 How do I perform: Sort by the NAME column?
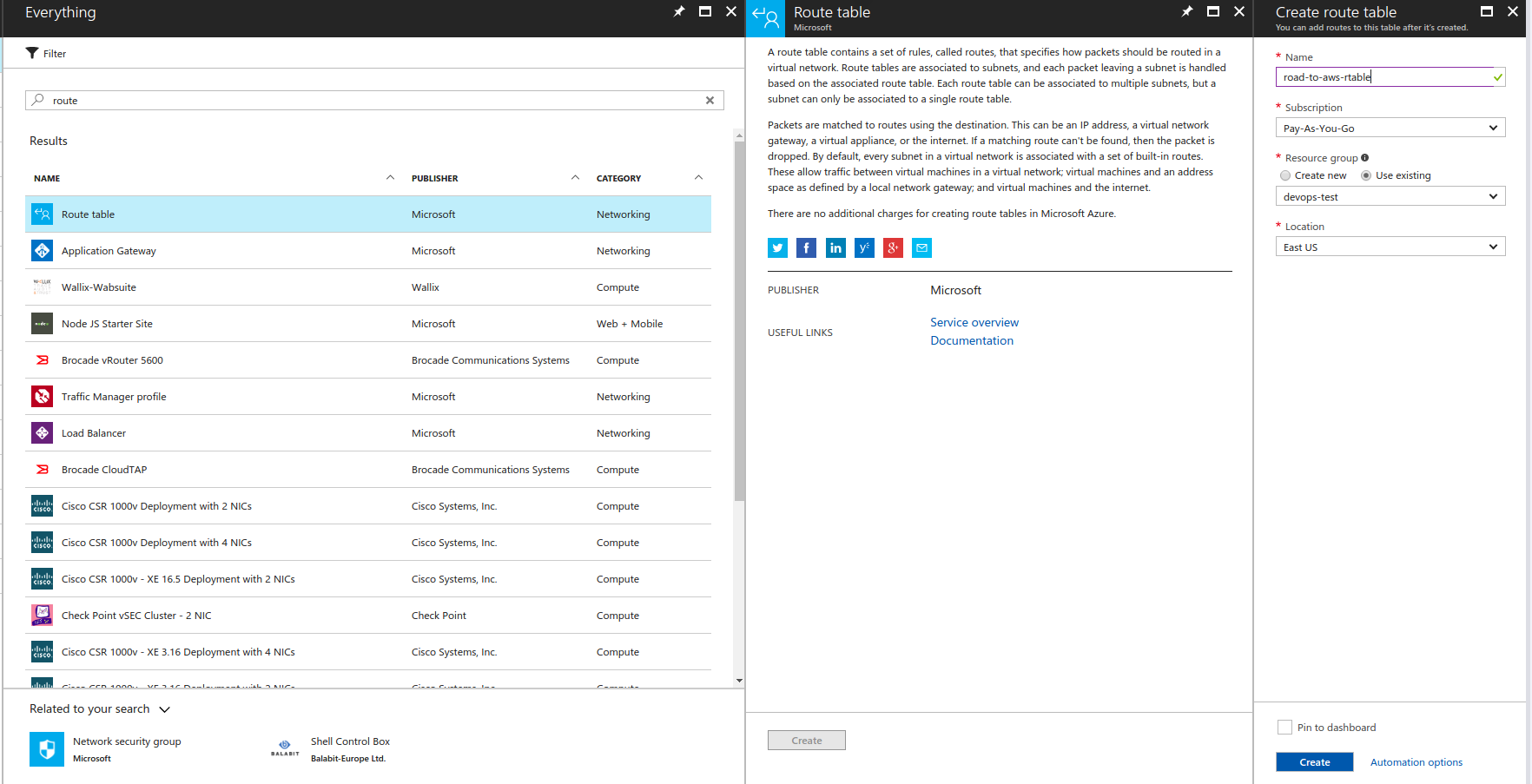tap(47, 178)
